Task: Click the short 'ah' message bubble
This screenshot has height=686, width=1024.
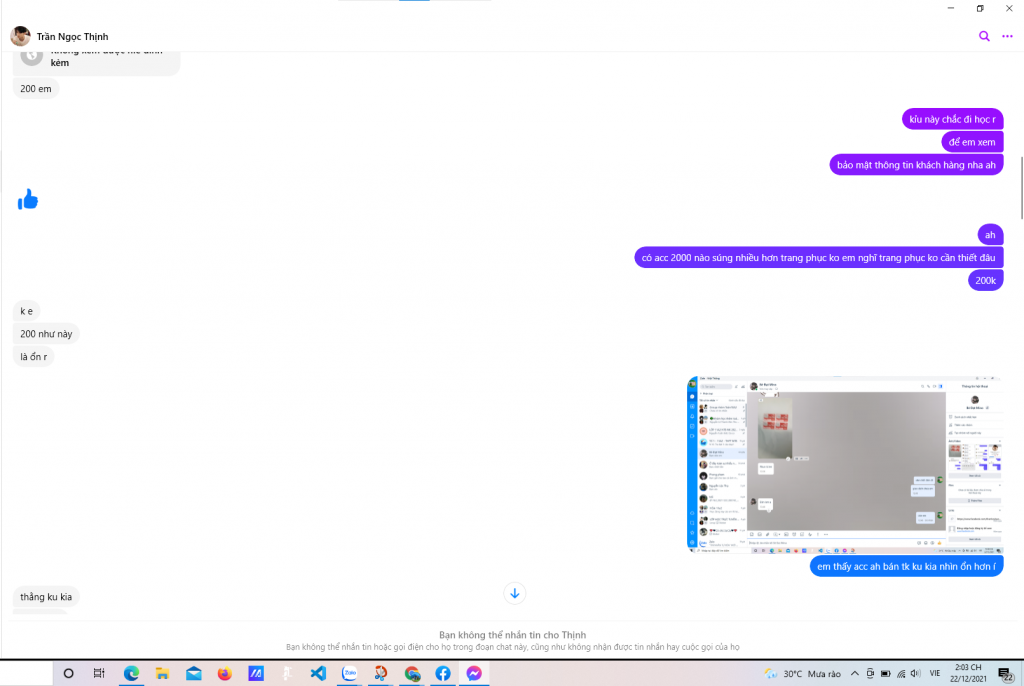Action: 990,235
